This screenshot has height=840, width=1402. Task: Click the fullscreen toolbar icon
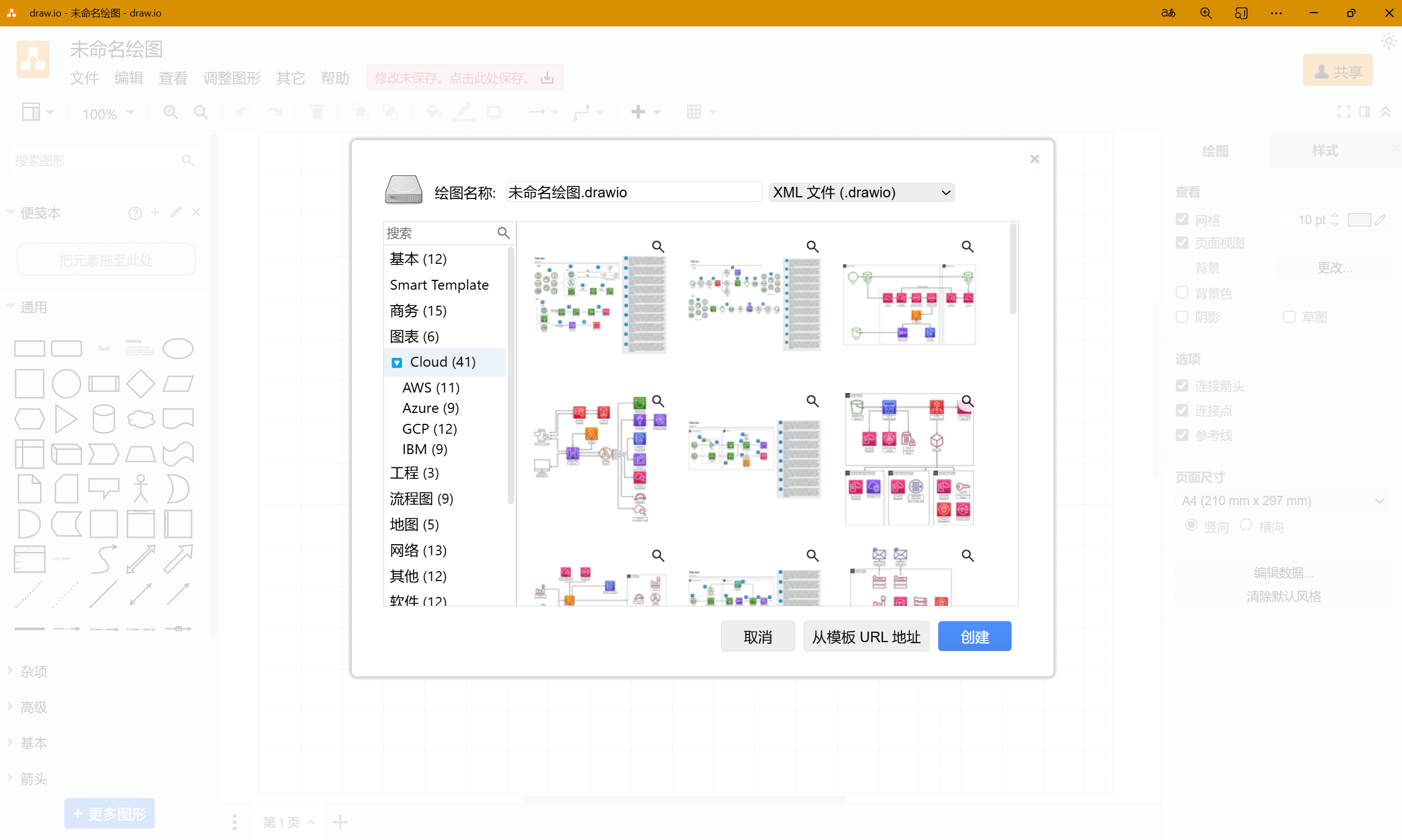pyautogui.click(x=1344, y=112)
